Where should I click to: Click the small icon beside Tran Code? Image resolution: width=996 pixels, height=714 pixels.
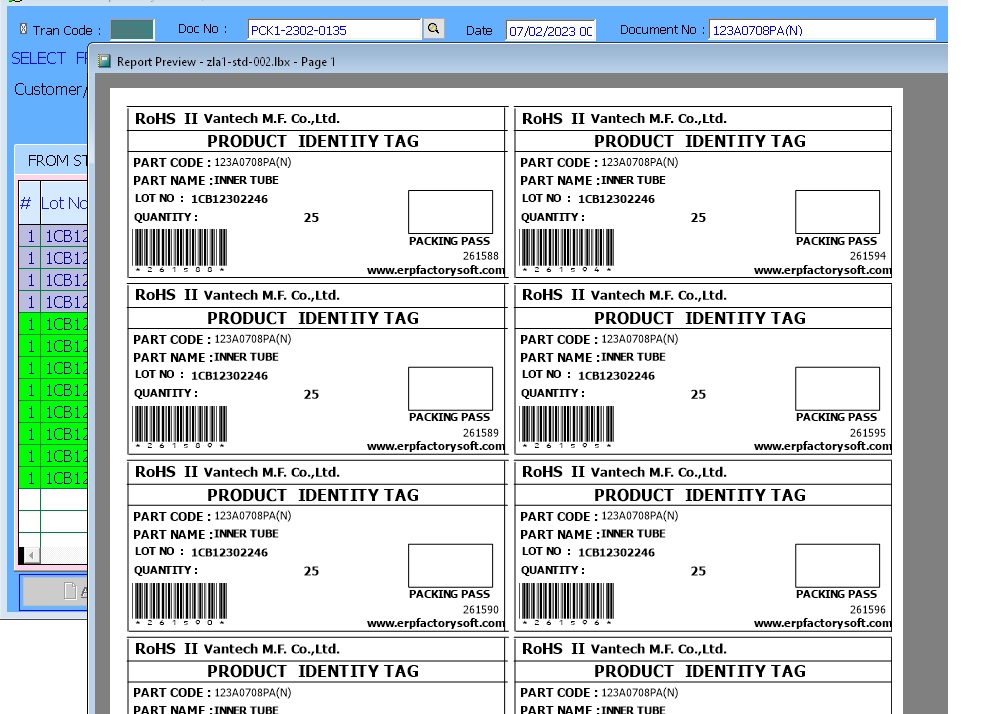(x=24, y=30)
